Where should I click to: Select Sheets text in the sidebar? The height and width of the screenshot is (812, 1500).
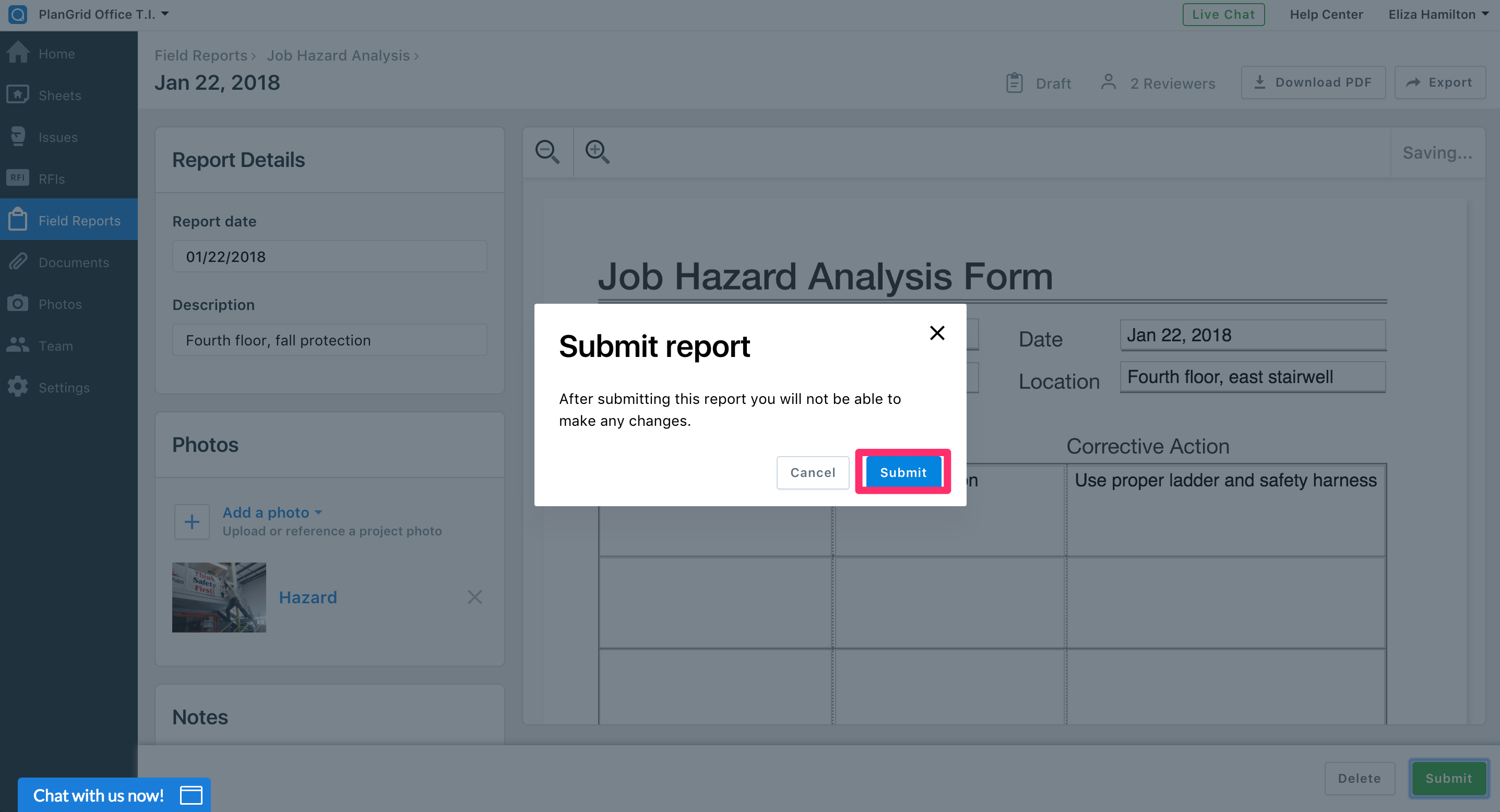pyautogui.click(x=60, y=95)
